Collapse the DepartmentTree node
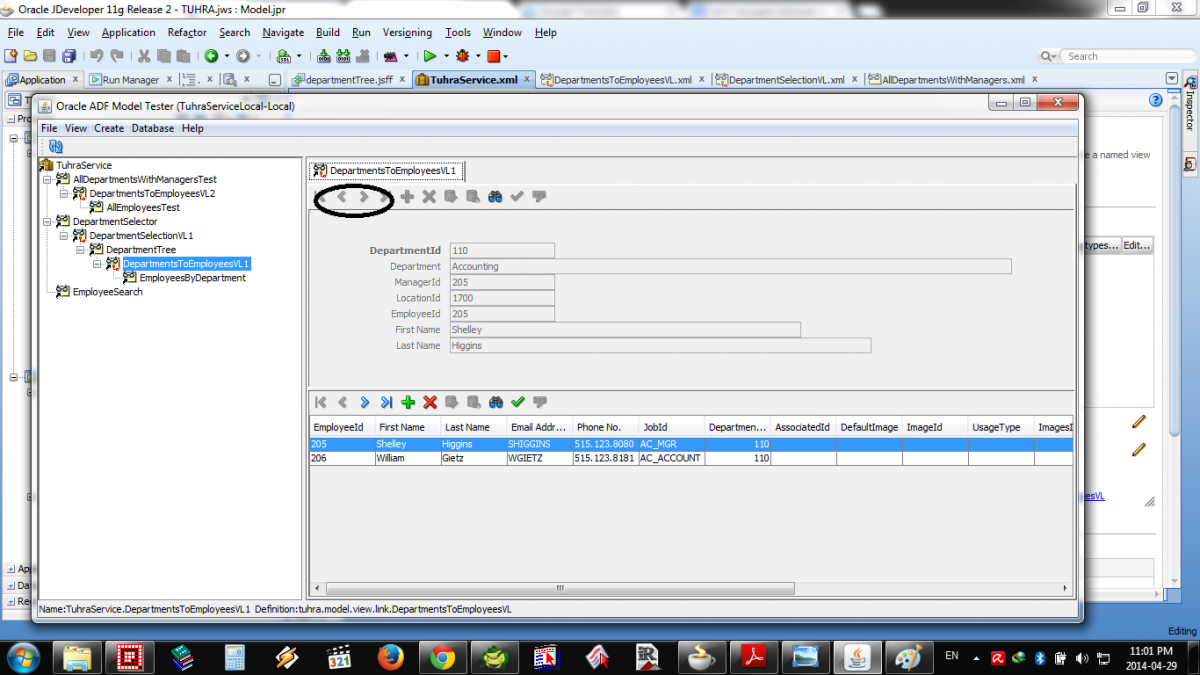The width and height of the screenshot is (1200, 675). coord(81,250)
